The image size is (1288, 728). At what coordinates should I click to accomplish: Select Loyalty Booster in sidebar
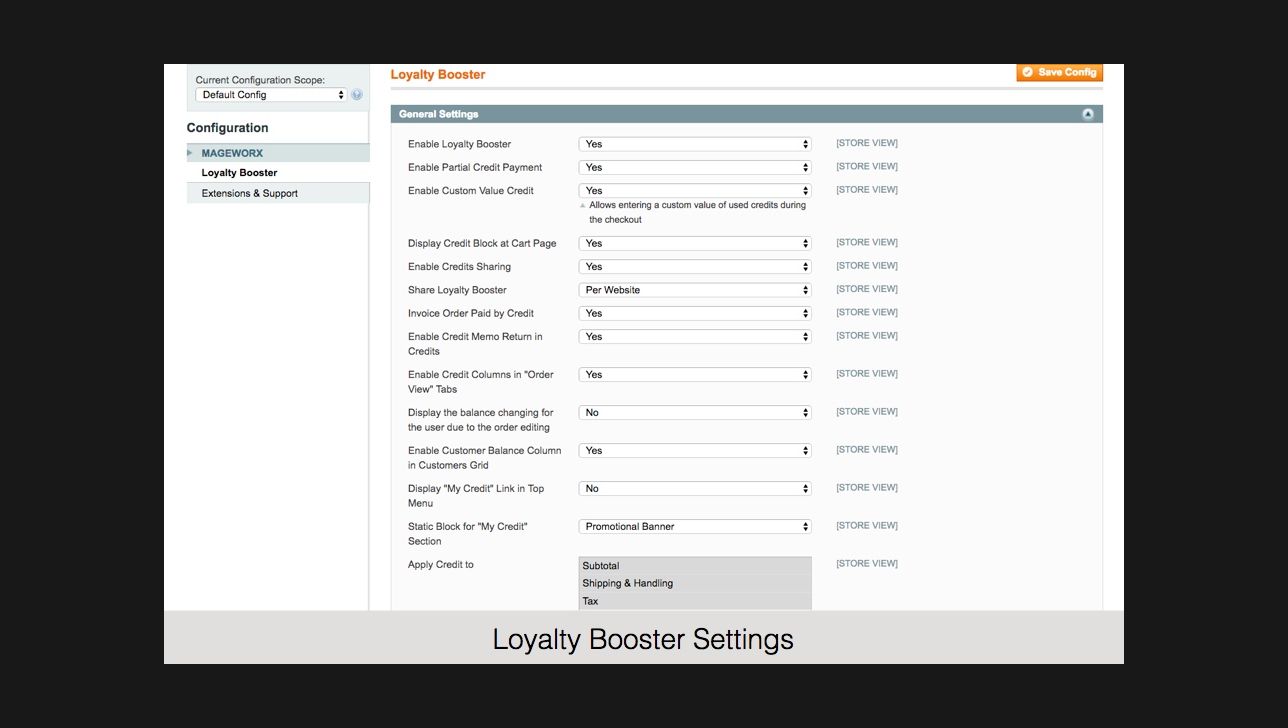pos(239,173)
